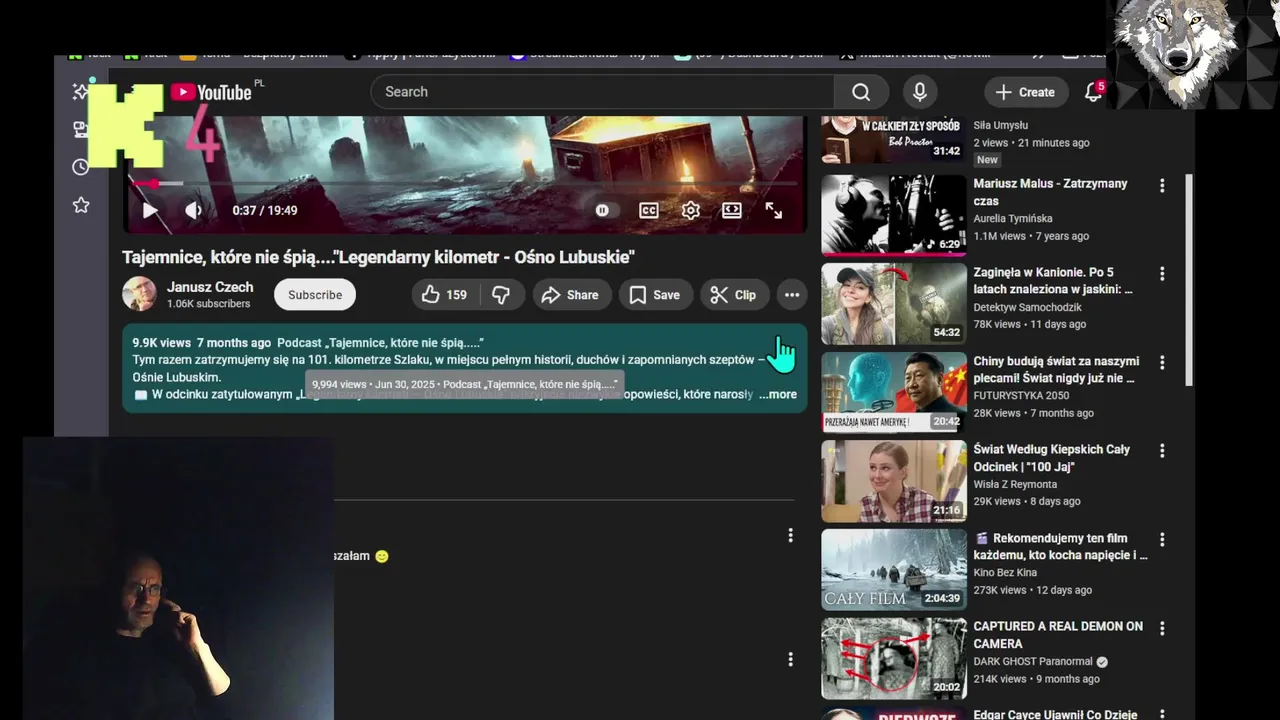Toggle closed captions in player
1280x720 pixels.
649,210
